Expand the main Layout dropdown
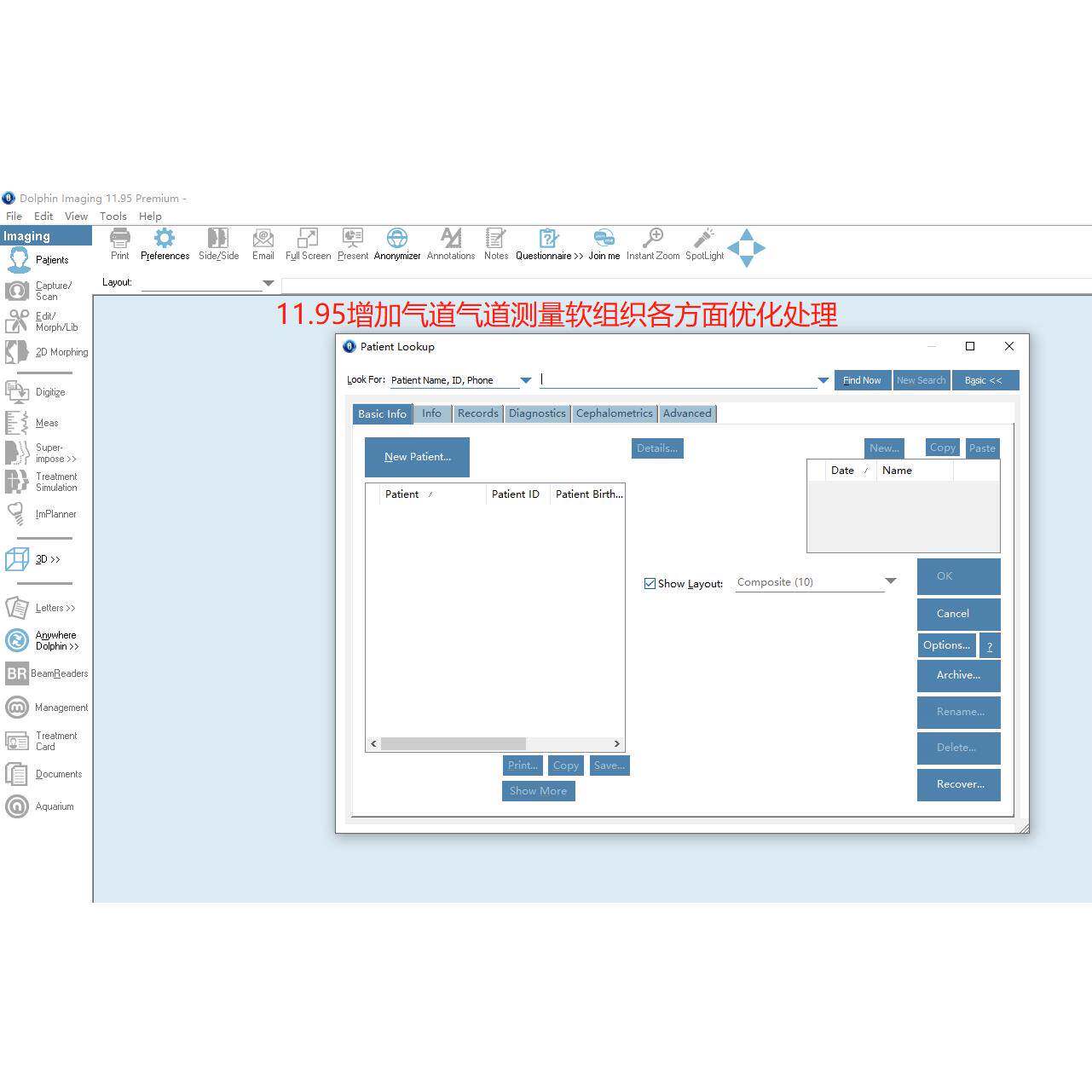This screenshot has width=1092, height=1092. (269, 283)
